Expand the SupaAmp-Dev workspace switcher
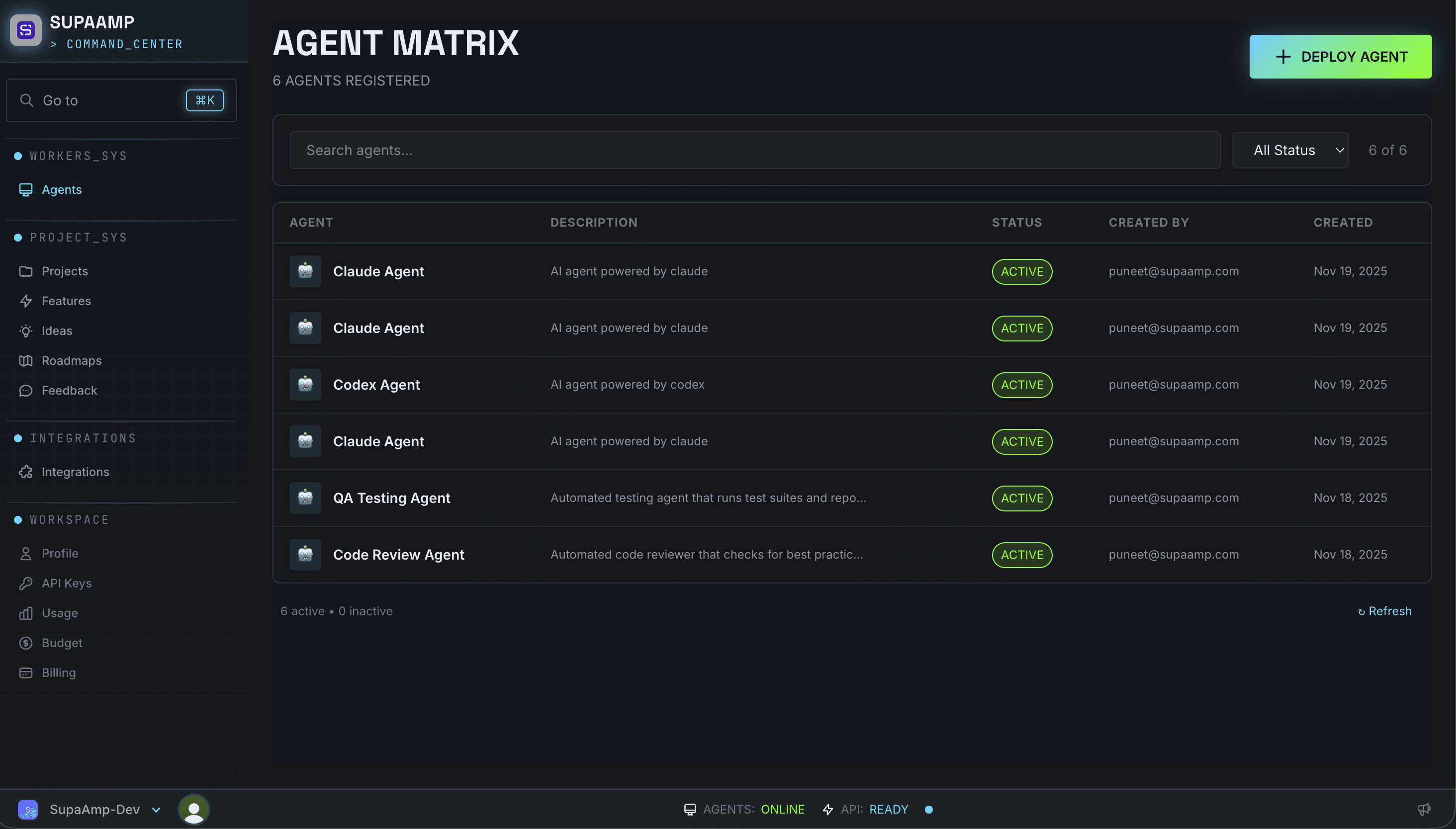The width and height of the screenshot is (1456, 829). 94,809
